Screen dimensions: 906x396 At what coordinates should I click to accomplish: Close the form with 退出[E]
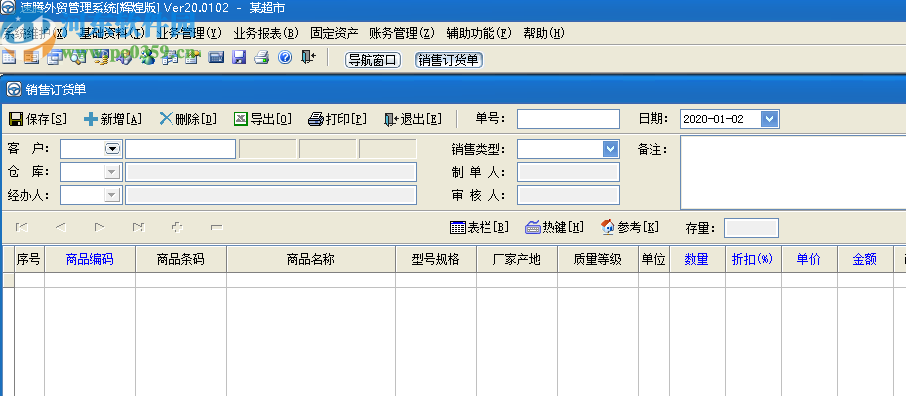[413, 119]
